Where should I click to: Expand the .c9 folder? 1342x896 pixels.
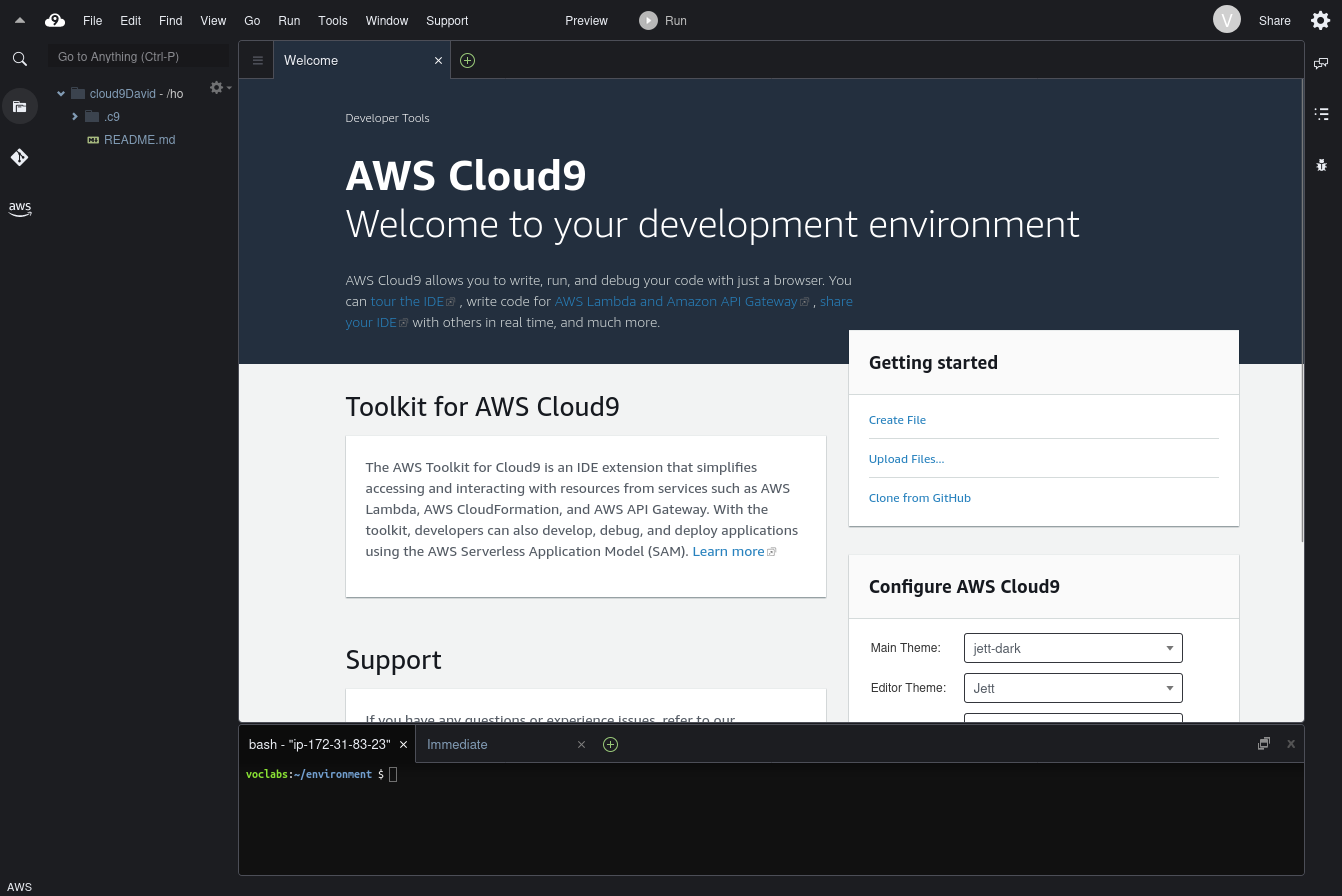[75, 116]
